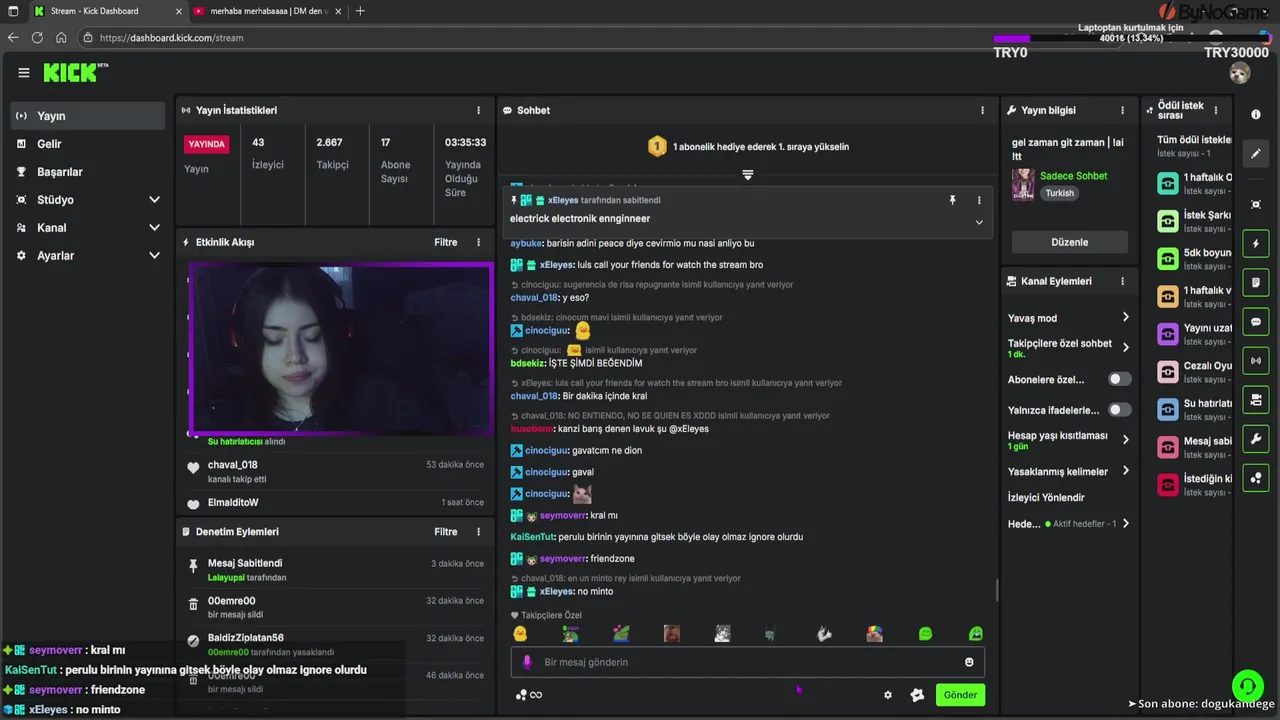1280x720 pixels.
Task: Click the chat bubble sidebar icon
Action: [x=1256, y=322]
